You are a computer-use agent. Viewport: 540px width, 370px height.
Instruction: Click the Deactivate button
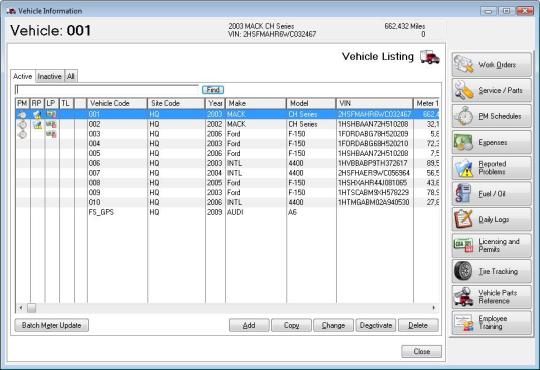click(x=376, y=325)
